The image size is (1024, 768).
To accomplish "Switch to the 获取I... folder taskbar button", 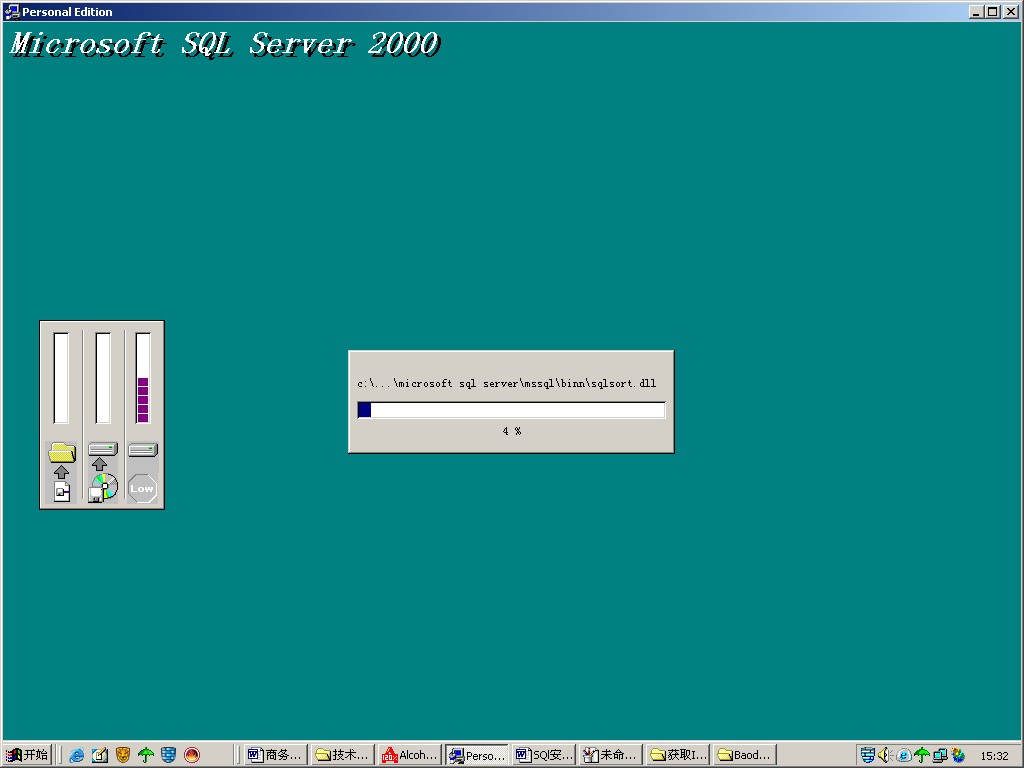I will point(678,755).
